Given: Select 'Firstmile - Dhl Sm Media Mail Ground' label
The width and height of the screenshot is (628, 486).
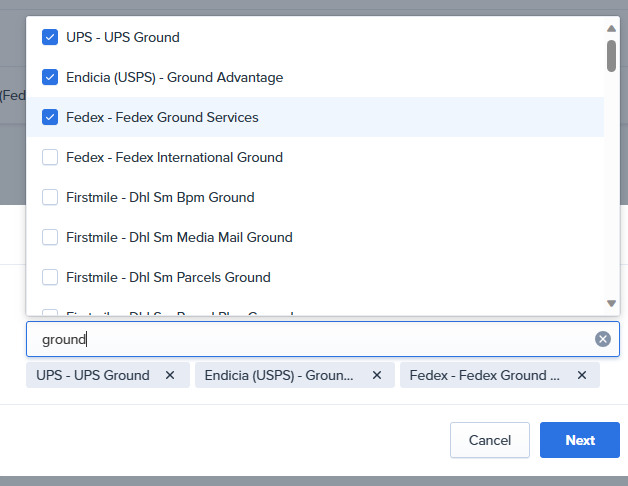Looking at the screenshot, I should (x=179, y=237).
